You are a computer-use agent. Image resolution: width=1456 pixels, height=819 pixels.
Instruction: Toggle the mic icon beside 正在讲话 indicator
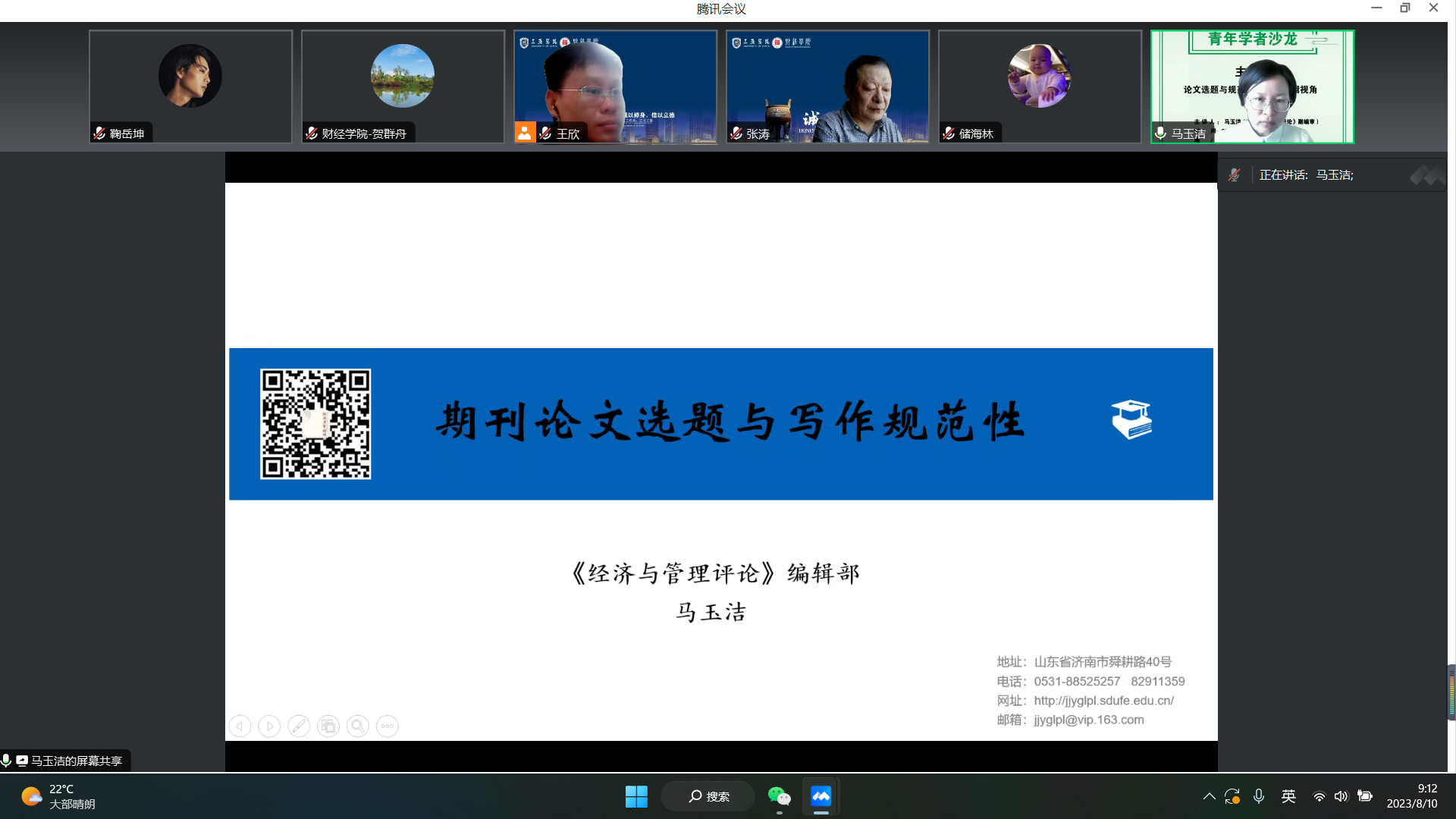click(1235, 174)
